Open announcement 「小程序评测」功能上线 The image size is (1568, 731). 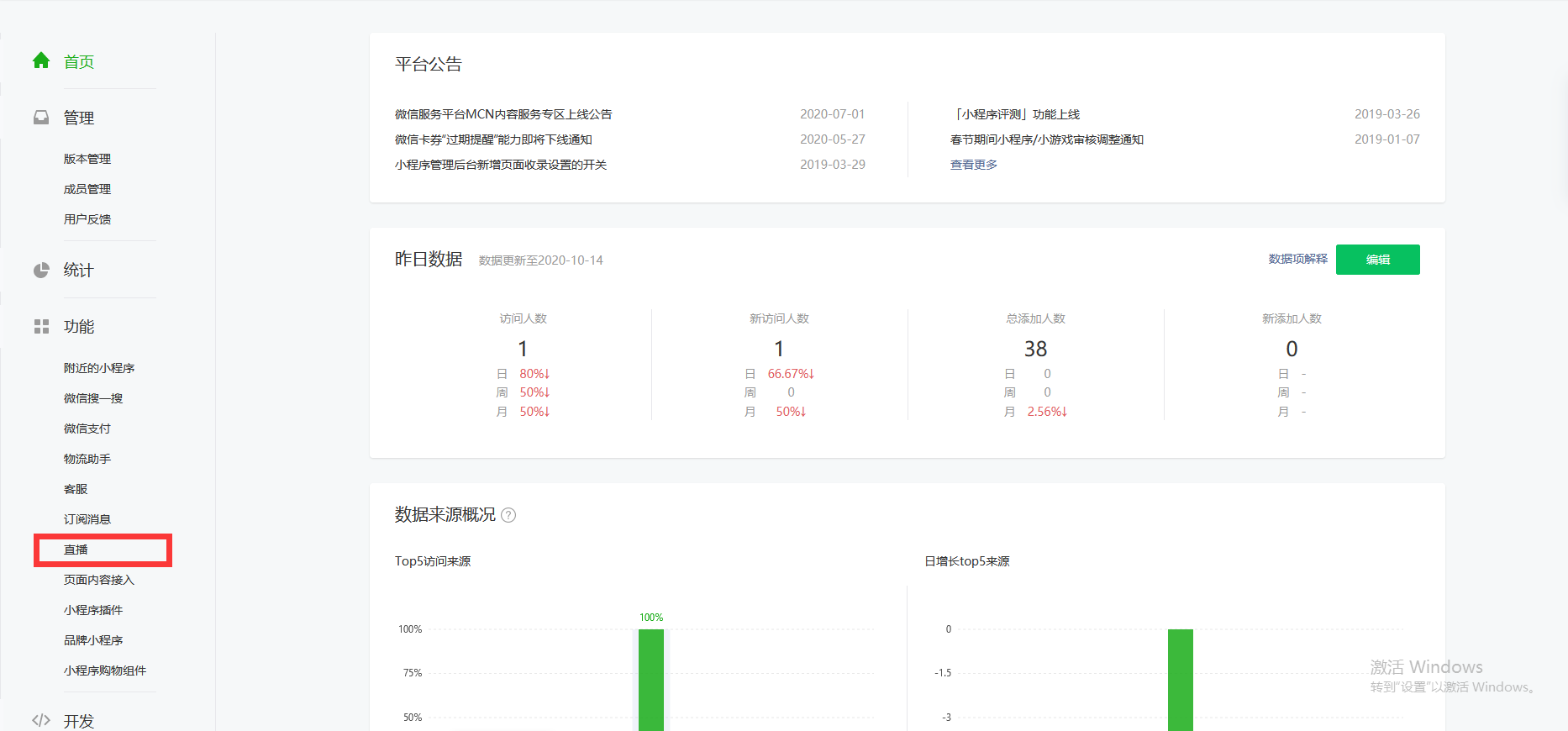point(1015,114)
